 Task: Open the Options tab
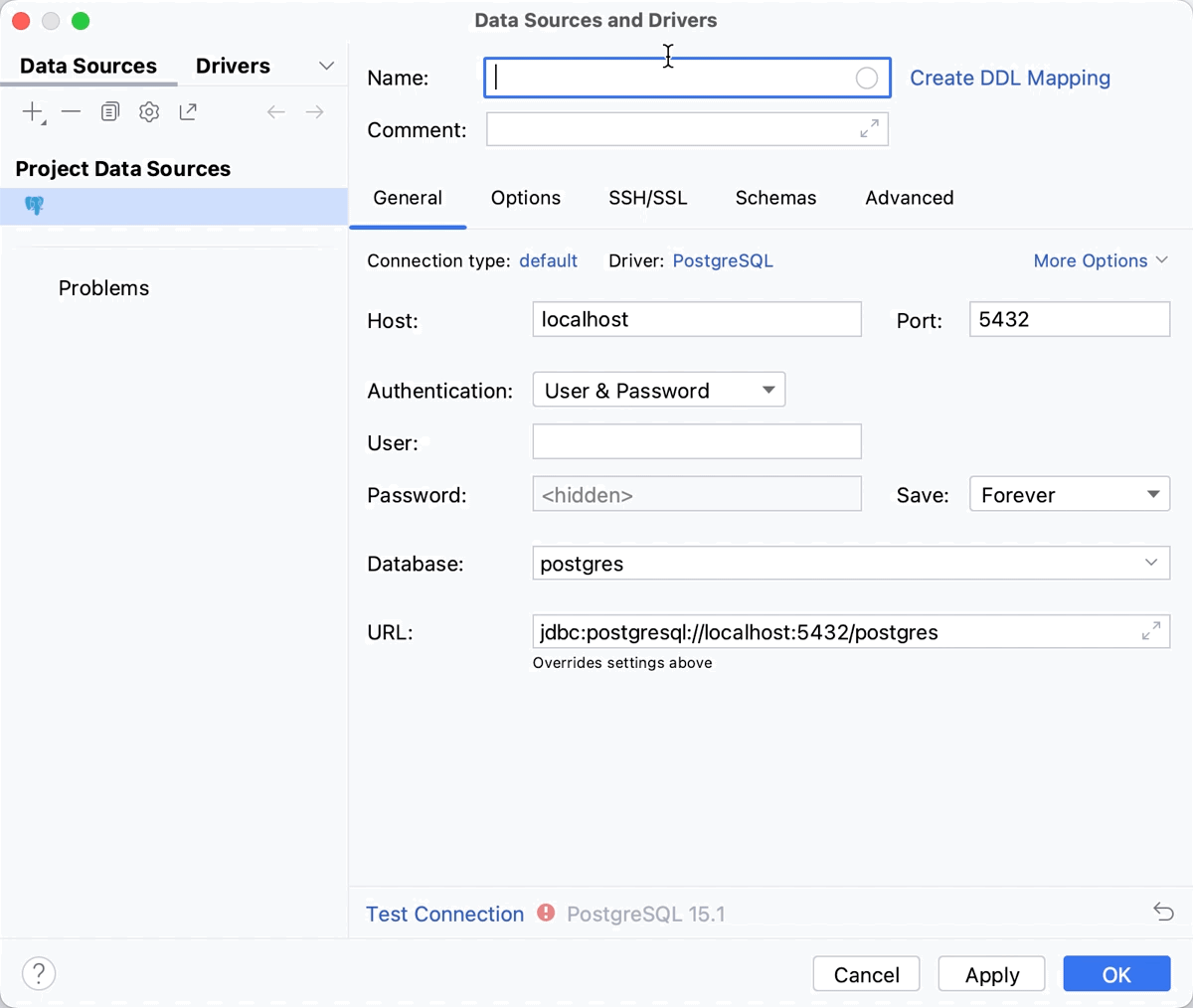(526, 198)
